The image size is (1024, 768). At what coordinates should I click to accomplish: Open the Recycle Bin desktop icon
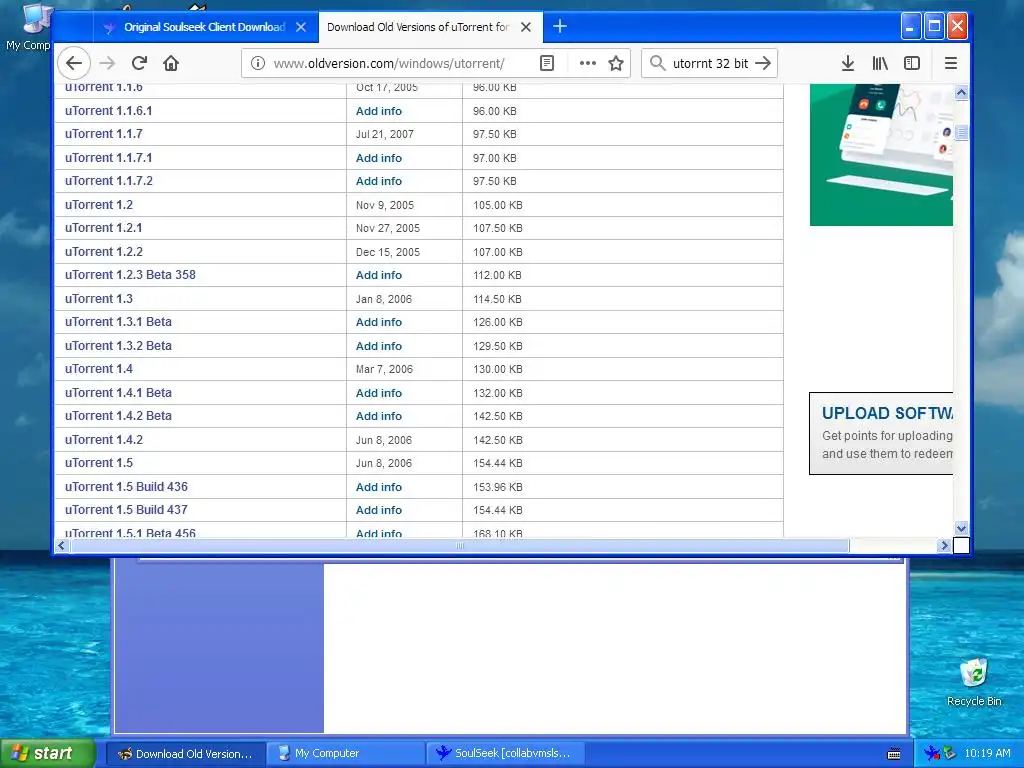pos(974,682)
